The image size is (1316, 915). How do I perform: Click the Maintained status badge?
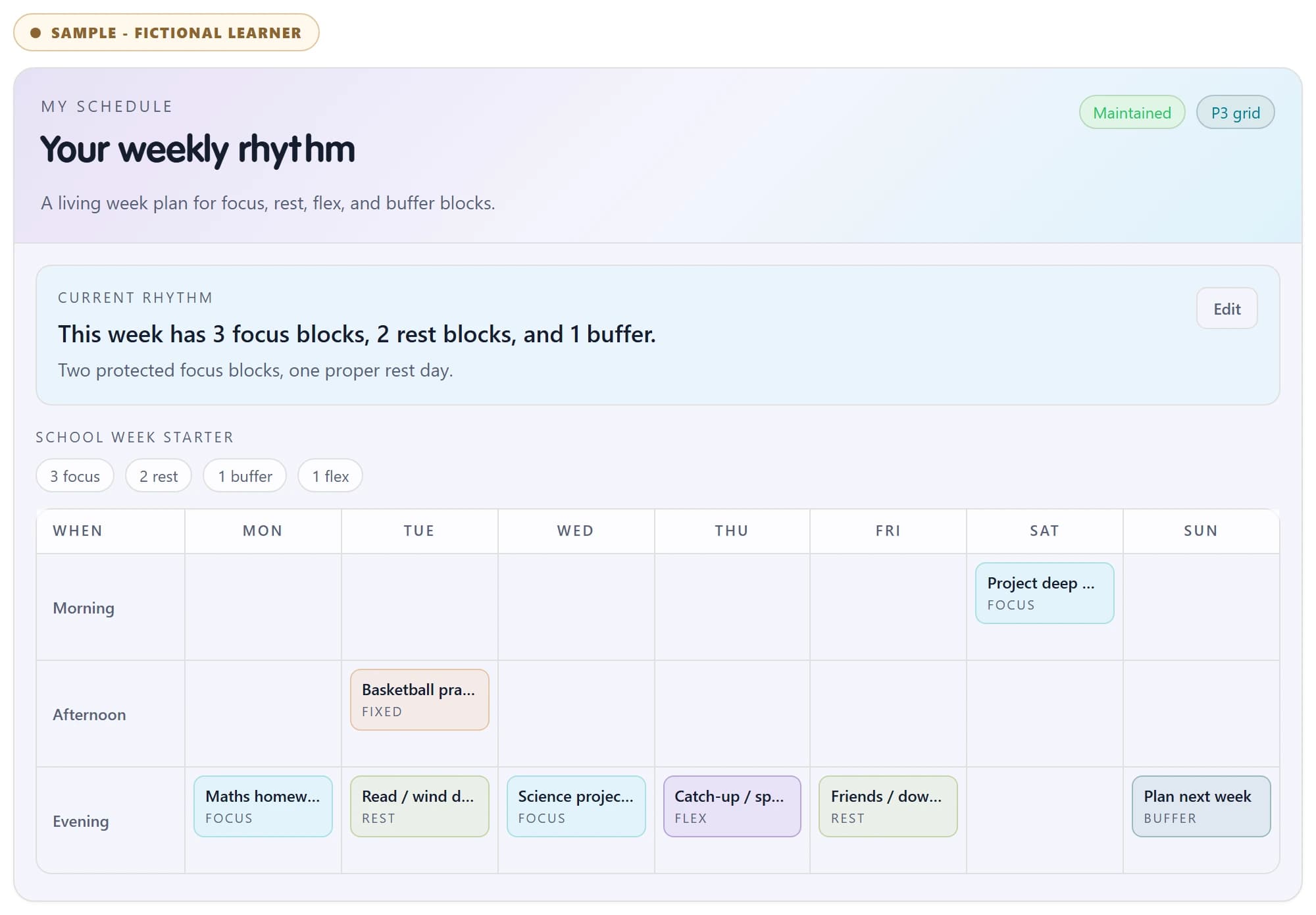pos(1132,113)
